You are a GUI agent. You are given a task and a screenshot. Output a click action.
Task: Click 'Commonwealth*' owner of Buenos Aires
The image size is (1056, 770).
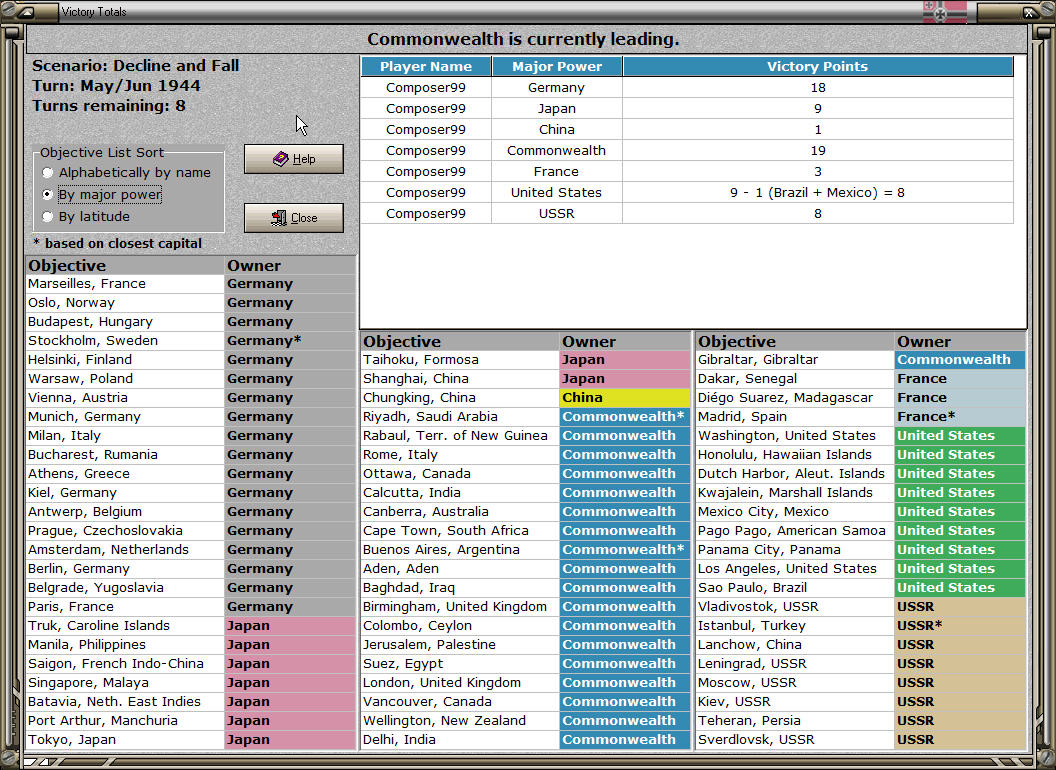[x=625, y=550]
